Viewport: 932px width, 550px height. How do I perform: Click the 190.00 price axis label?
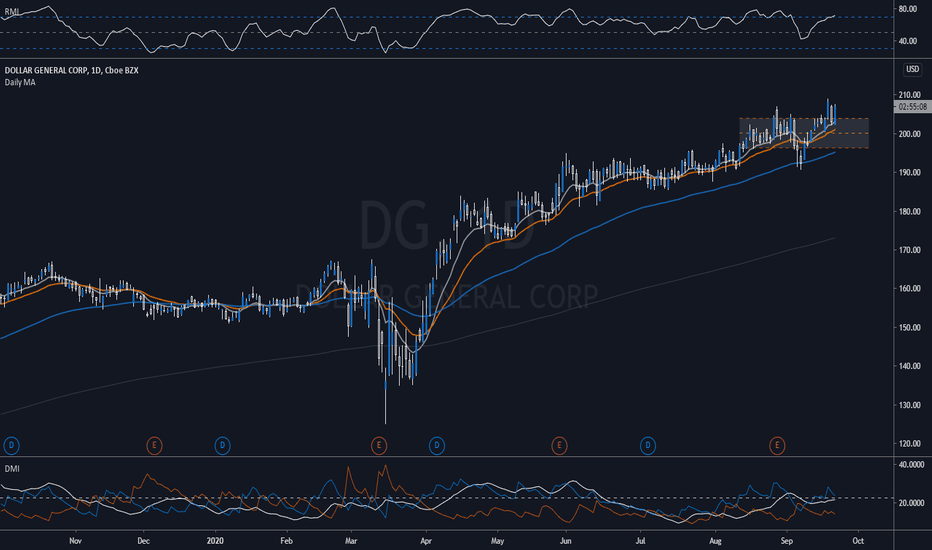[909, 172]
